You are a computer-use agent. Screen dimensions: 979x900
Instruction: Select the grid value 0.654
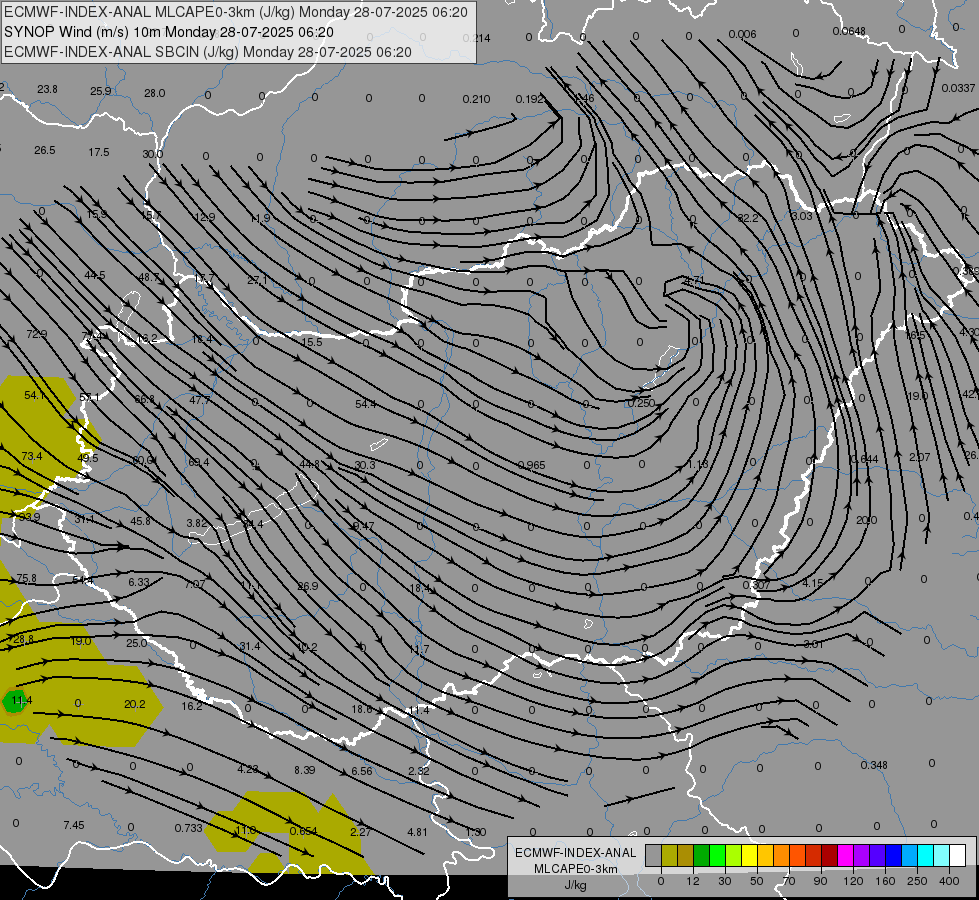click(303, 831)
